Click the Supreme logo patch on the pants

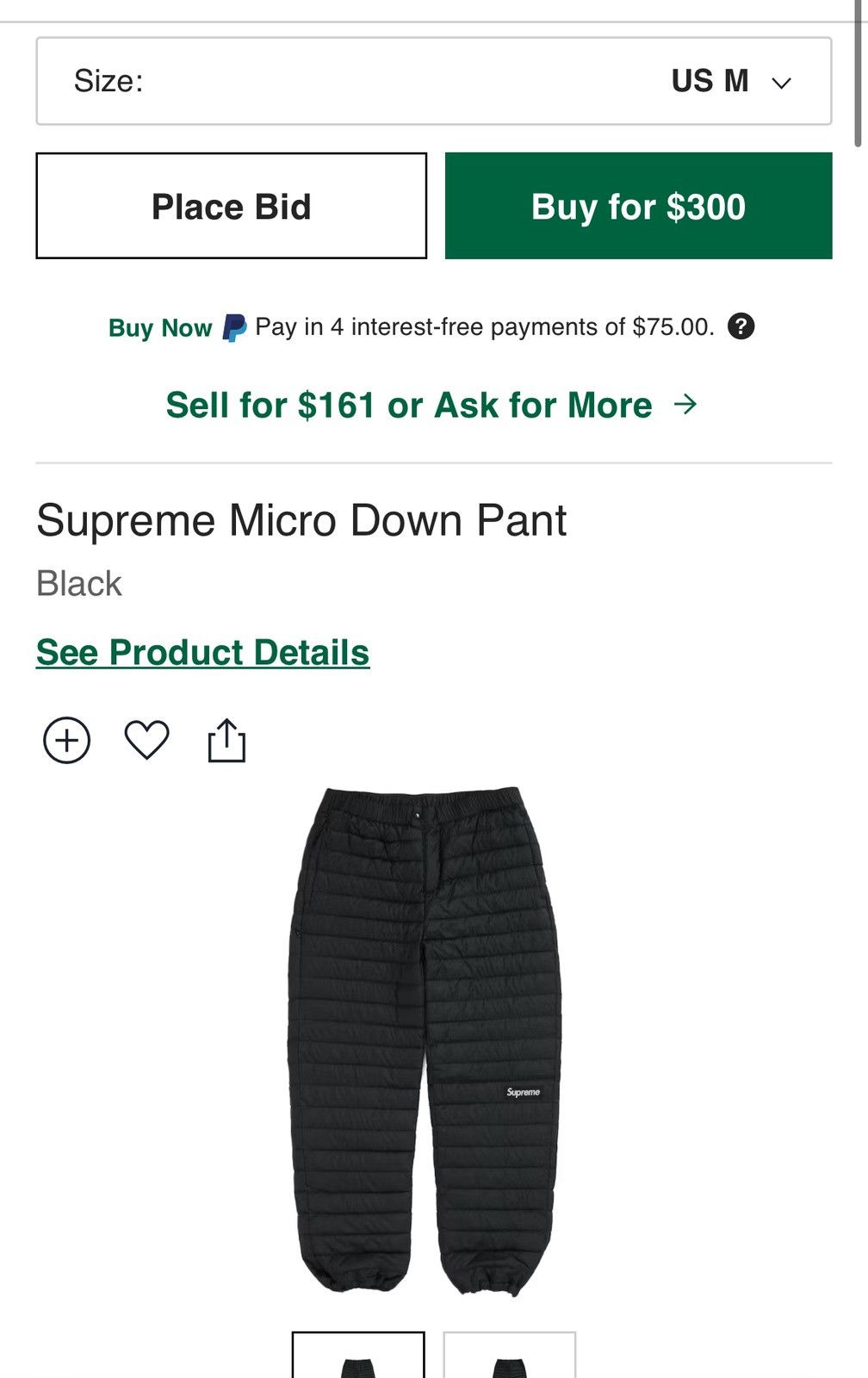523,1092
